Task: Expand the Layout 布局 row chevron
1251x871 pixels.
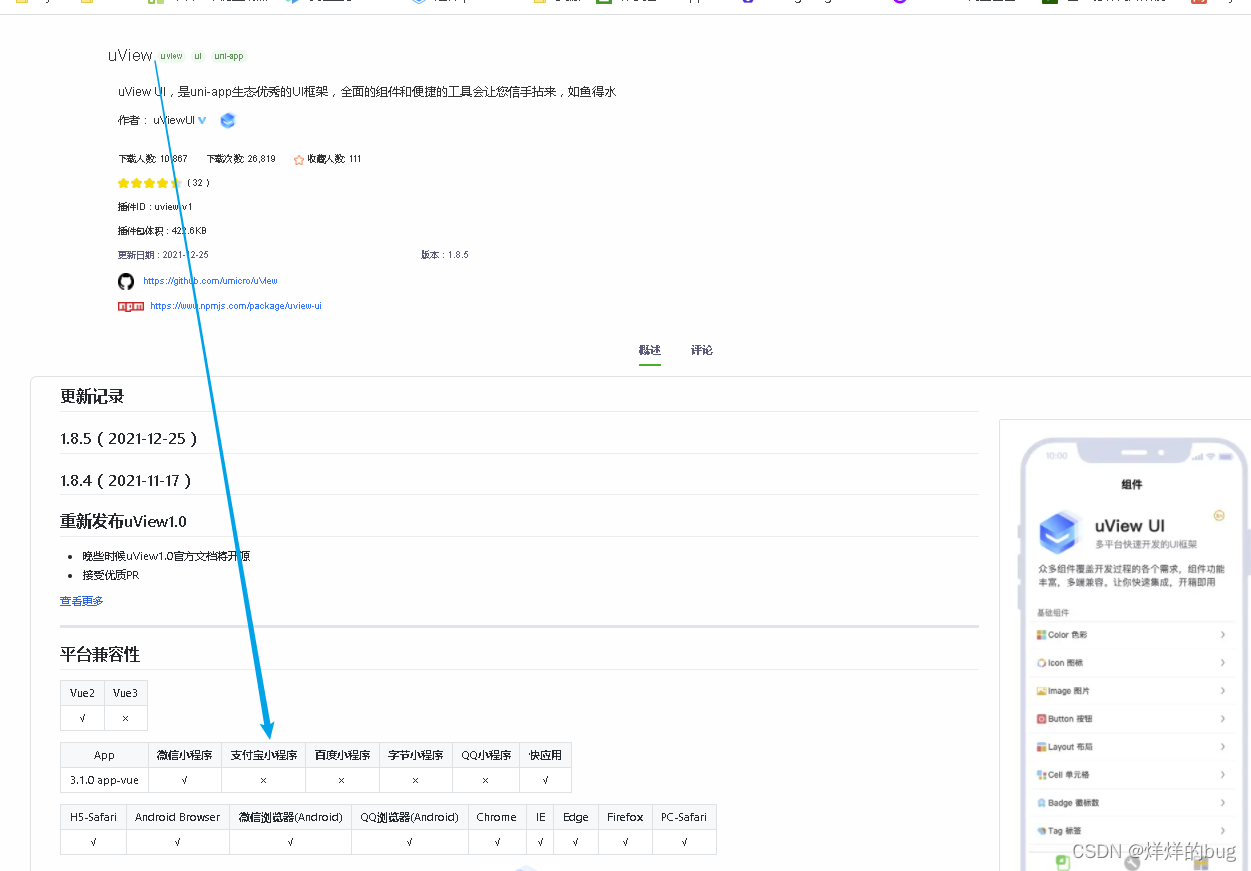Action: click(1222, 747)
